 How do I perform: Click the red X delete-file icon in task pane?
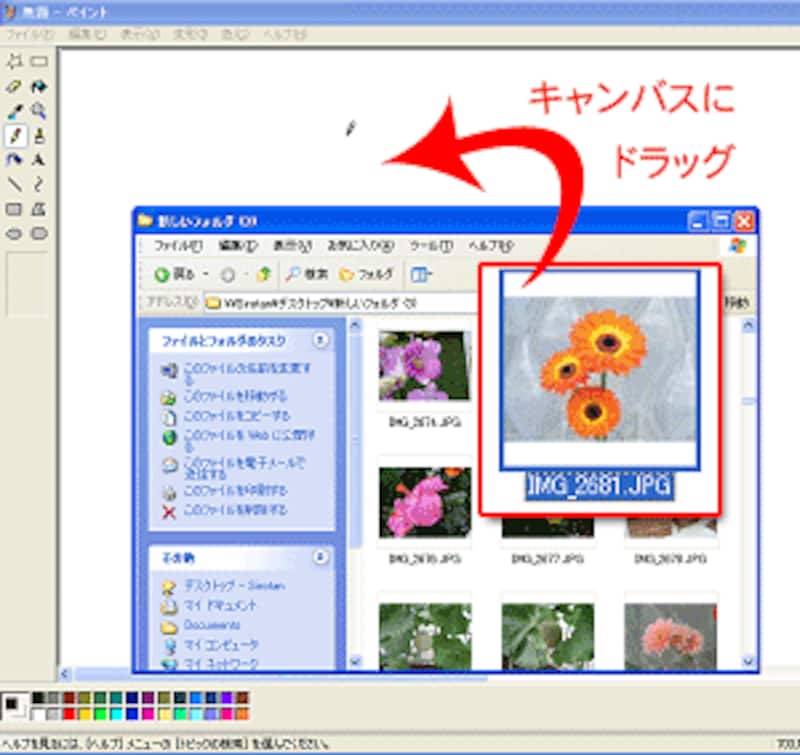point(169,512)
